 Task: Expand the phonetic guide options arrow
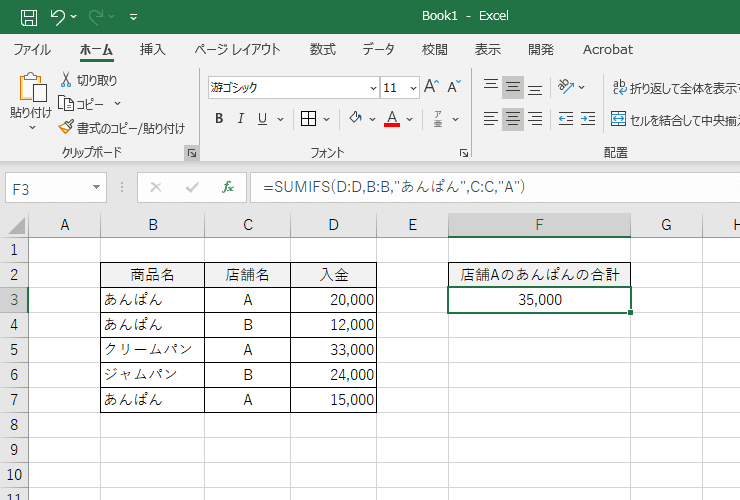pos(455,119)
